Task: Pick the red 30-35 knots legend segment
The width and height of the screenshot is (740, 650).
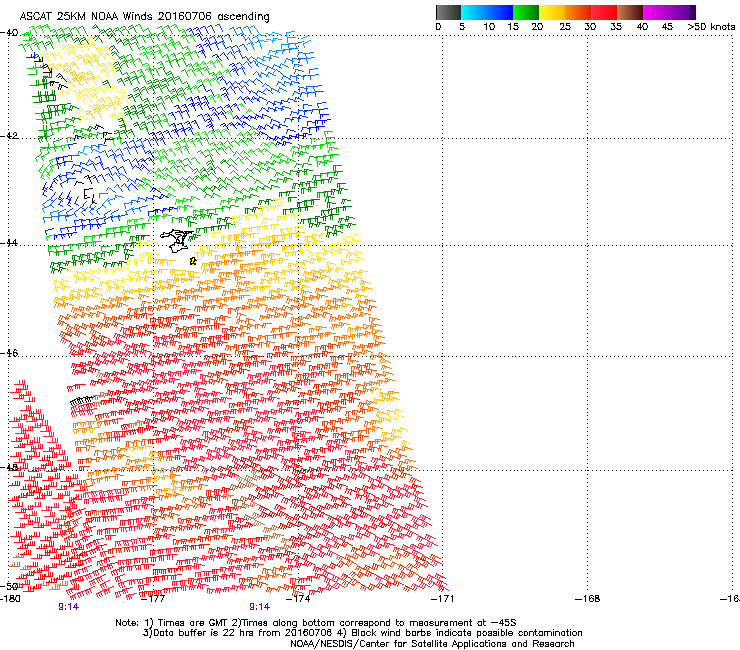Action: 604,12
